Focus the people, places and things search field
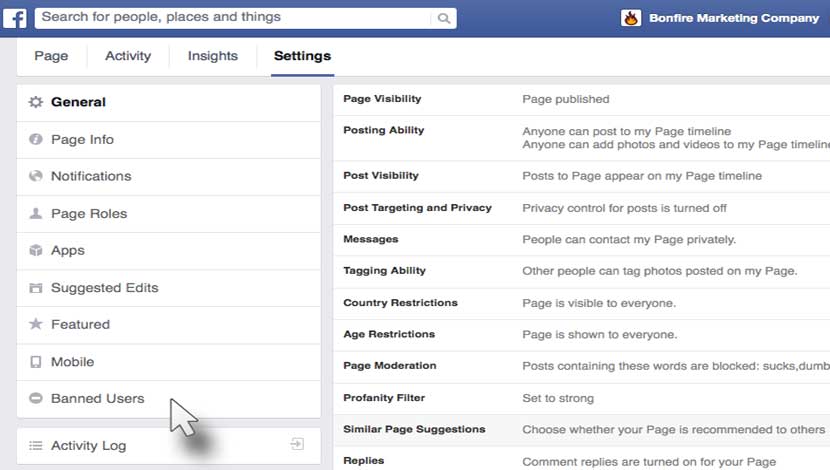830x470 pixels. click(x=235, y=18)
